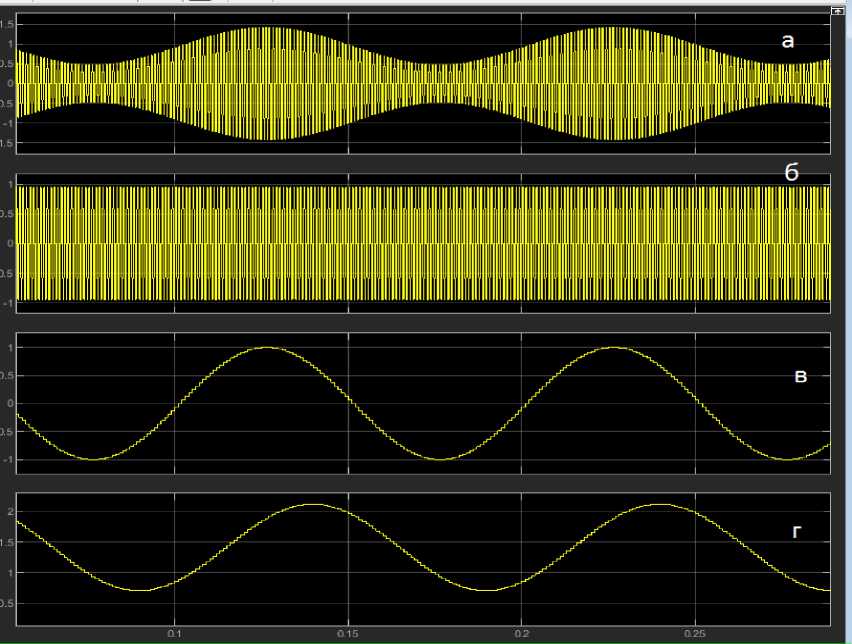Click the white label а on first plot
852x644 pixels.
tap(787, 41)
